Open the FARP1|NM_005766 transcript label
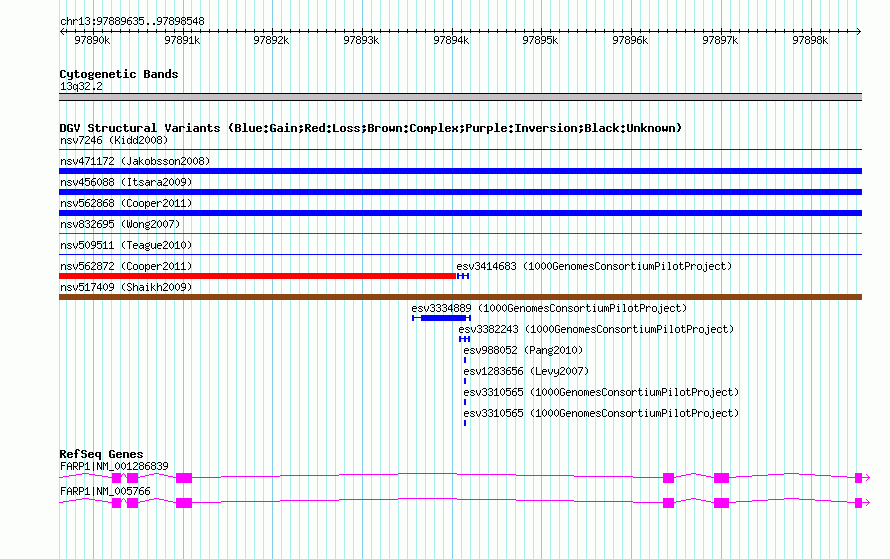This screenshot has width=890, height=559. pyautogui.click(x=105, y=491)
